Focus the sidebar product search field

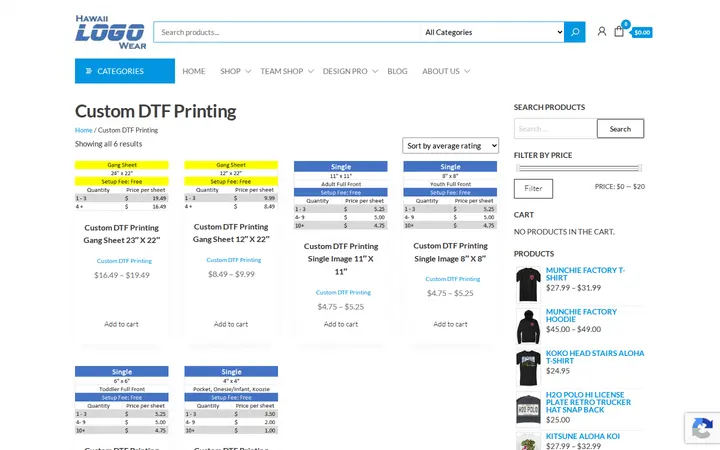(x=556, y=129)
